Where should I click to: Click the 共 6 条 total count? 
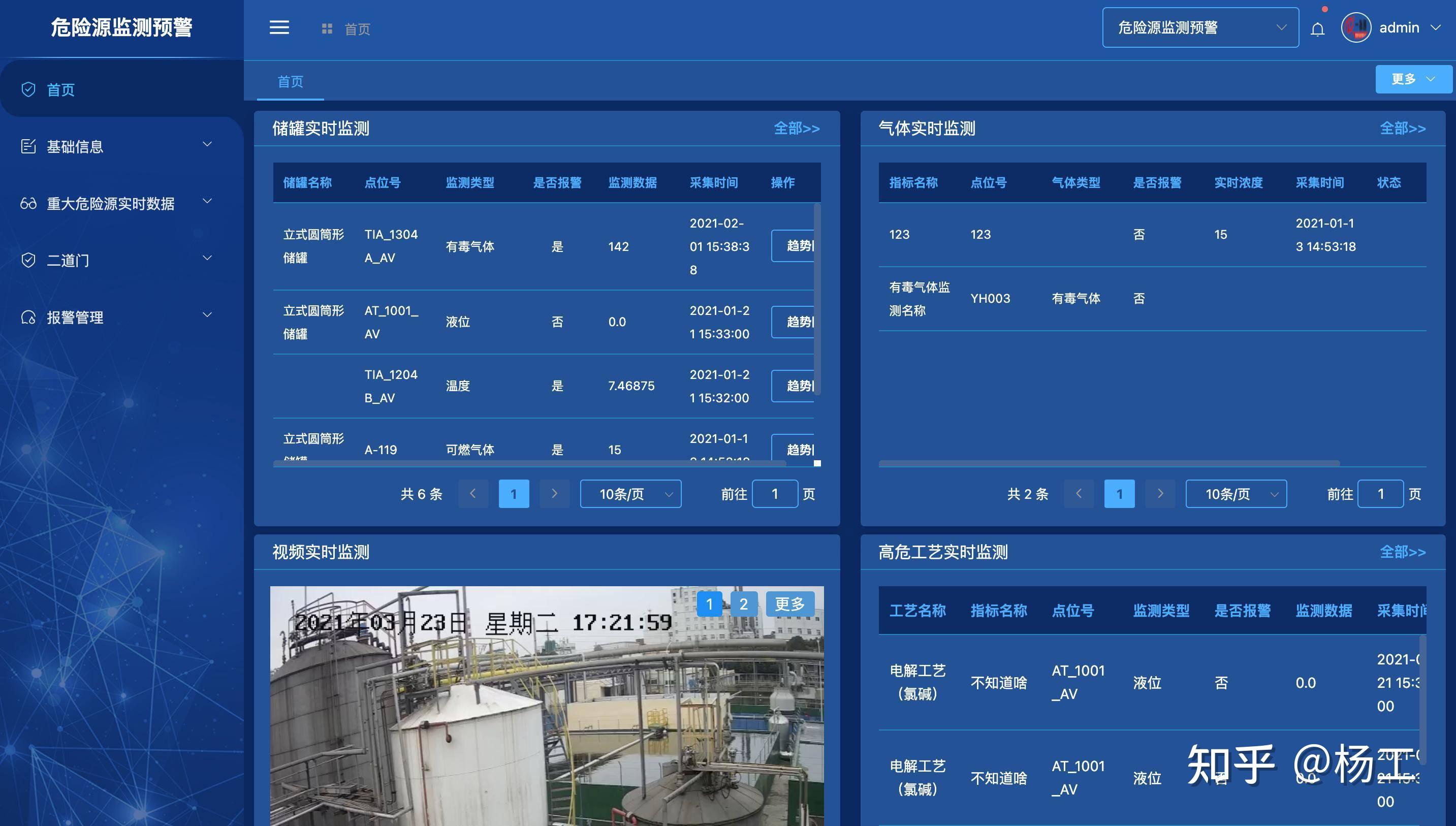point(422,494)
